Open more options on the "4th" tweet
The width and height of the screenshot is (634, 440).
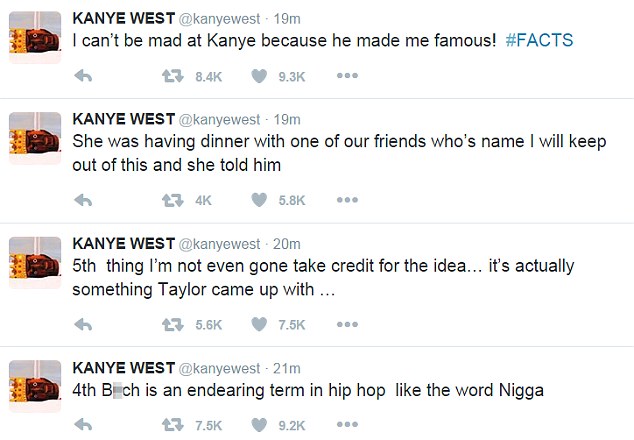[x=347, y=425]
